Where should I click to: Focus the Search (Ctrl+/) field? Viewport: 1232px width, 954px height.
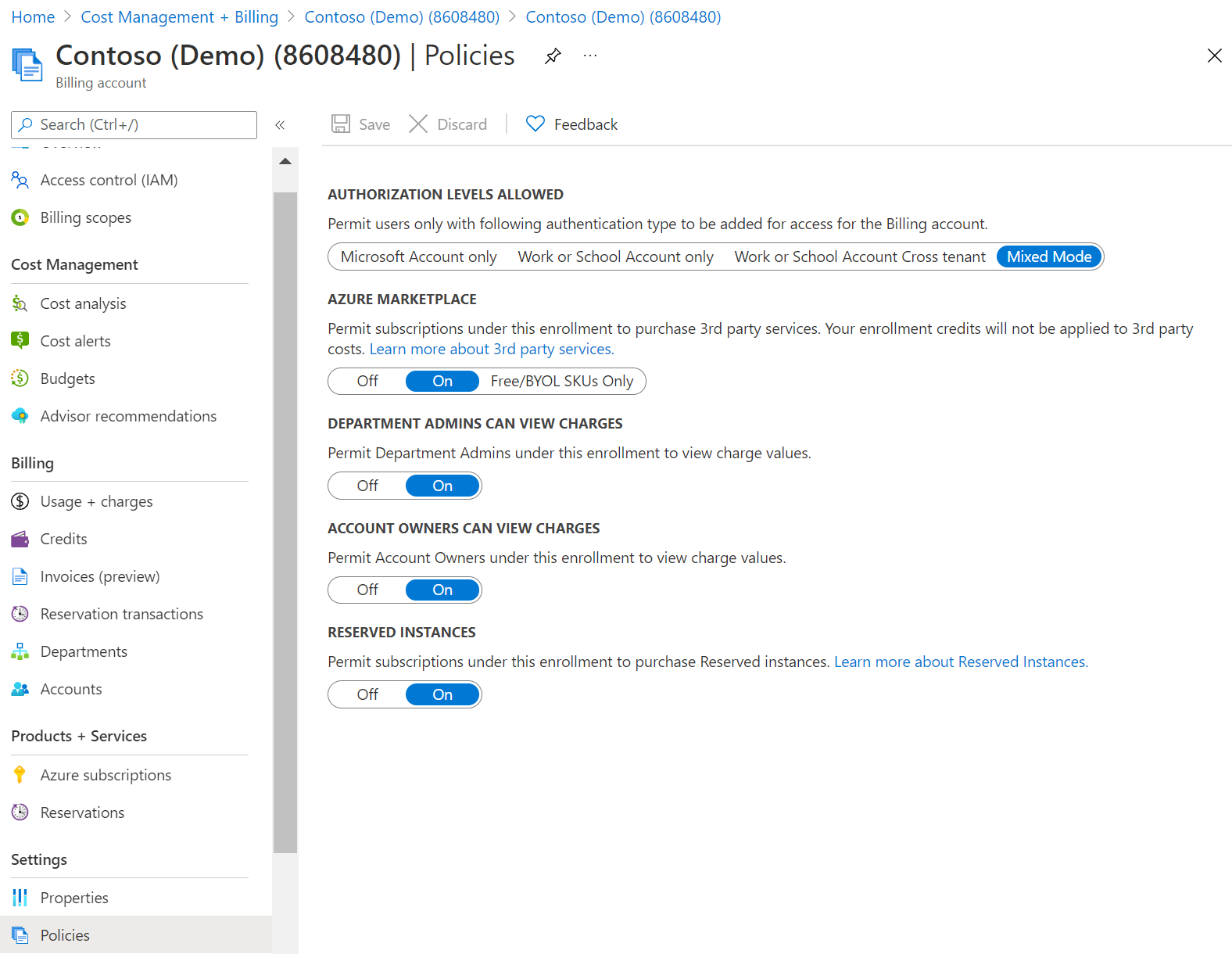pyautogui.click(x=134, y=124)
